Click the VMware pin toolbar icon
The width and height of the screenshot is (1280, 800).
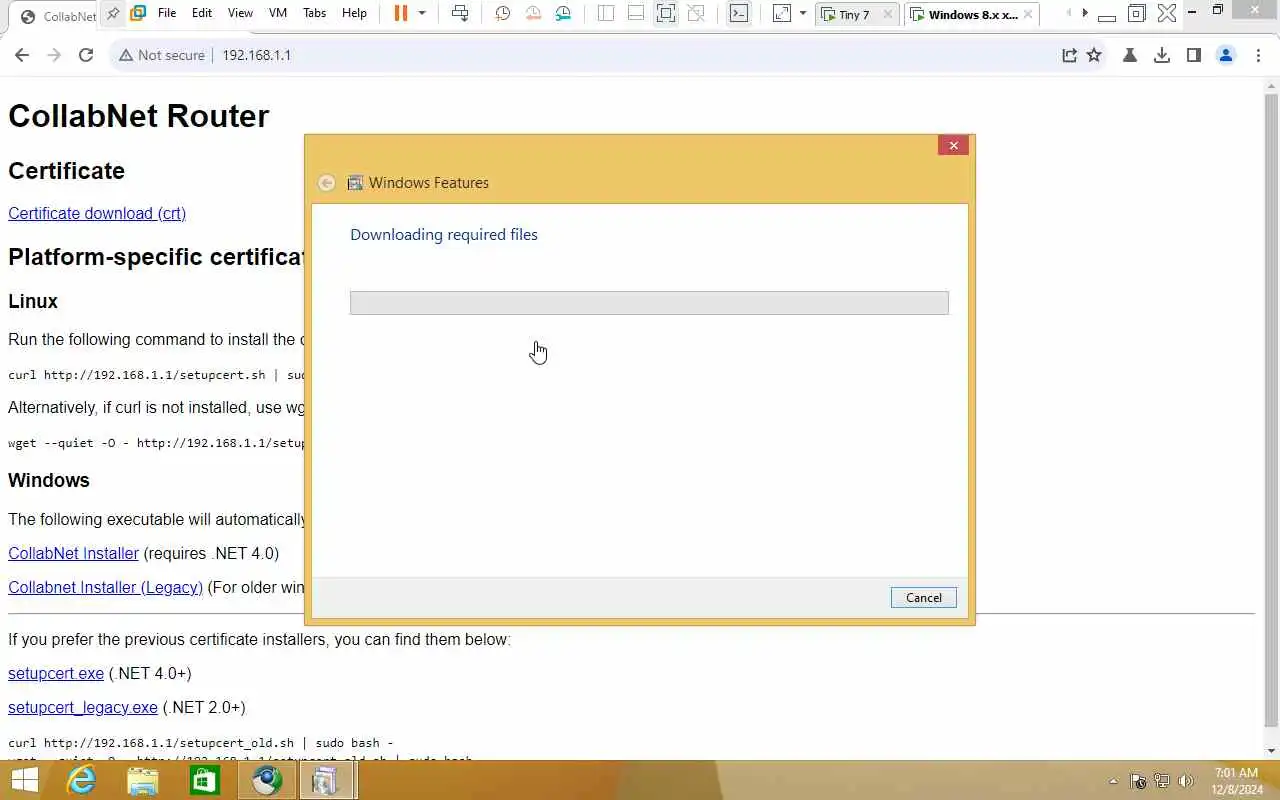point(113,14)
